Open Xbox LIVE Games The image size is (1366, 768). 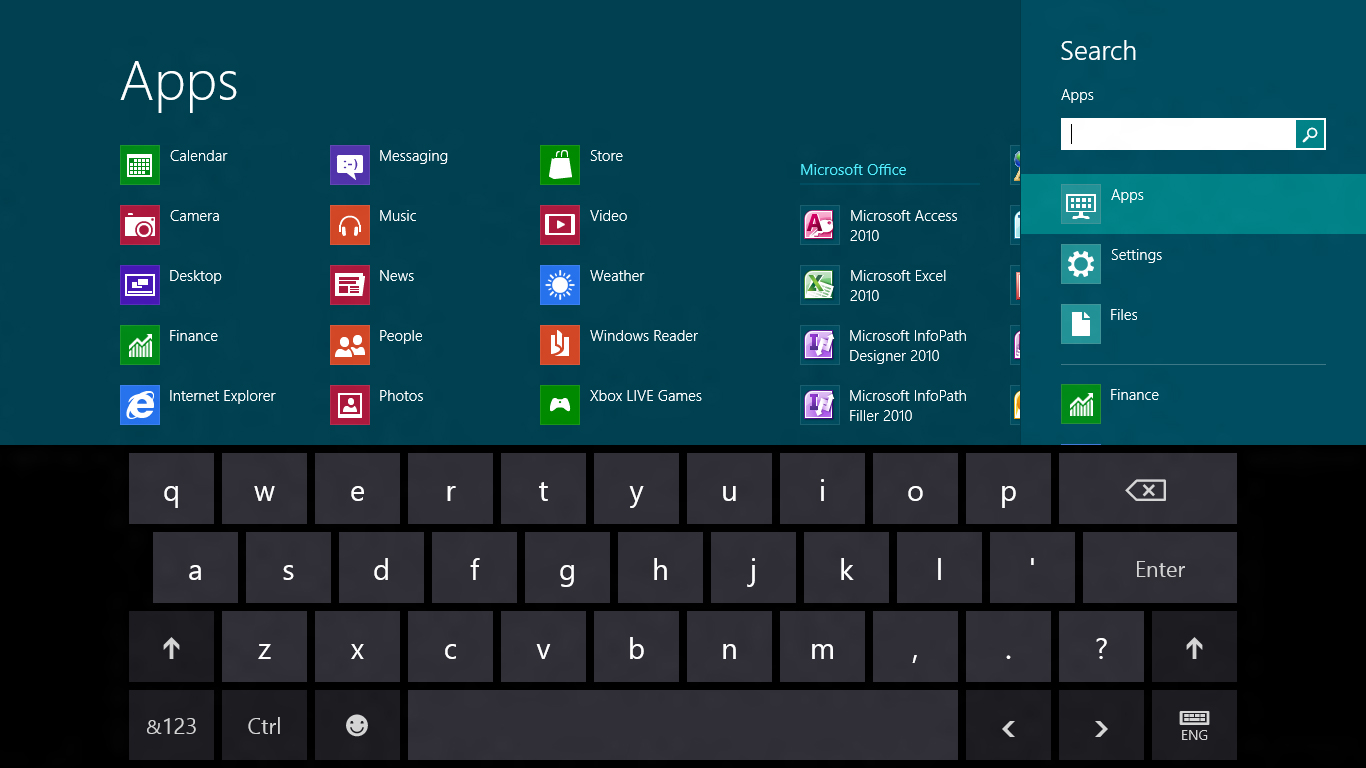[x=560, y=405]
